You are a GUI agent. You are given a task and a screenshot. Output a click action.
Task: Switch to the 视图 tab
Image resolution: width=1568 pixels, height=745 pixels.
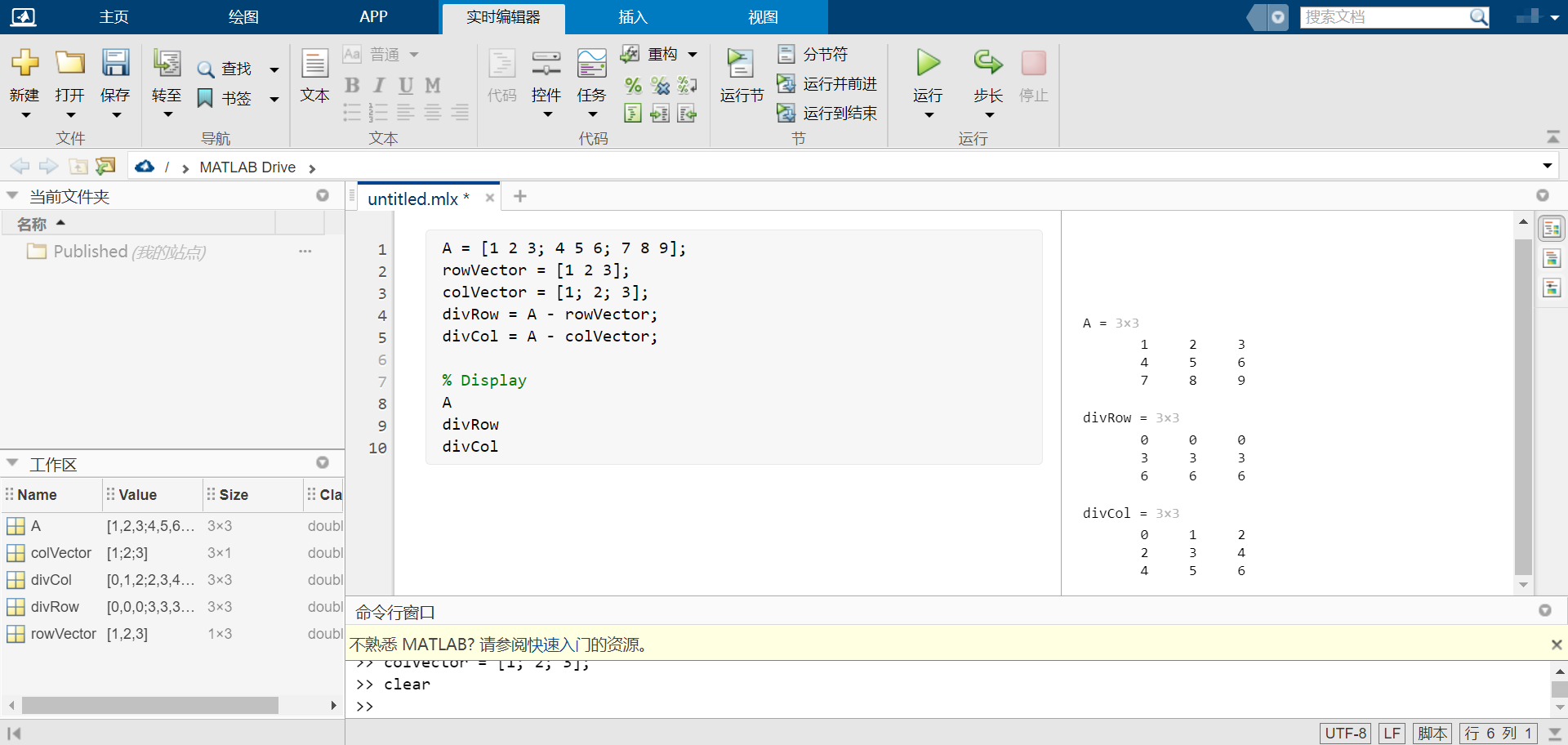tap(763, 17)
